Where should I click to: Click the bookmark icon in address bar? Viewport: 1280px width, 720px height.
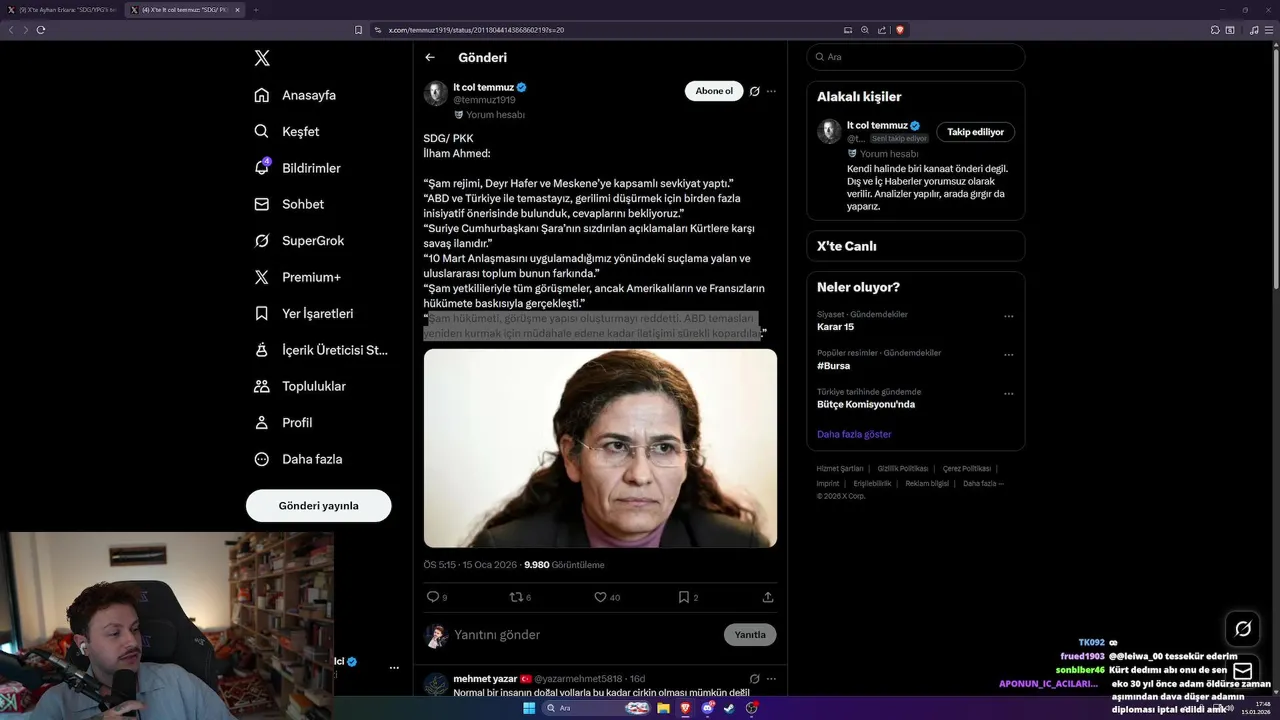pyautogui.click(x=359, y=30)
